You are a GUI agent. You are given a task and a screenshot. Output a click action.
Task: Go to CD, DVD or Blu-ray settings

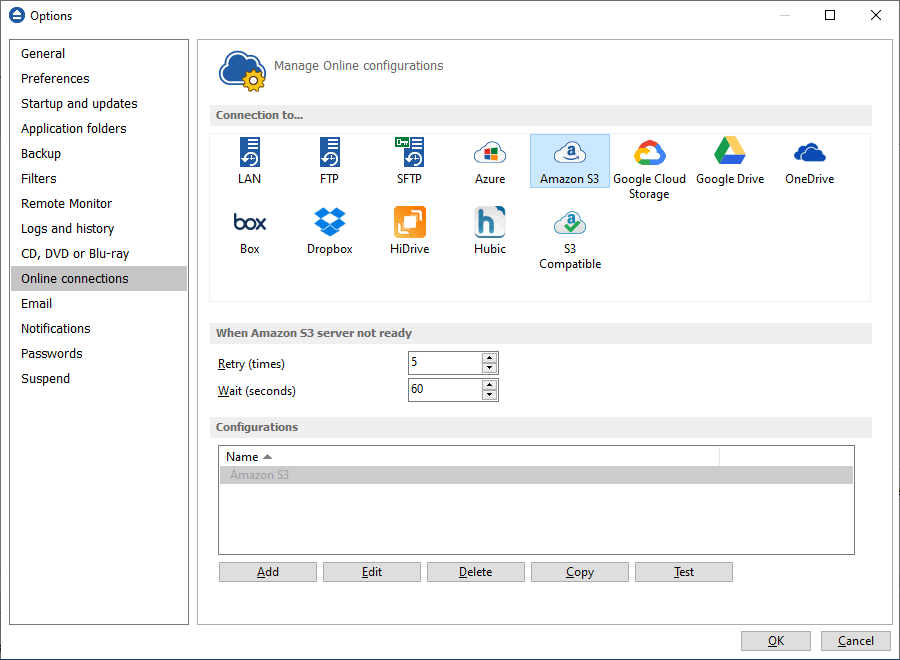click(x=99, y=254)
